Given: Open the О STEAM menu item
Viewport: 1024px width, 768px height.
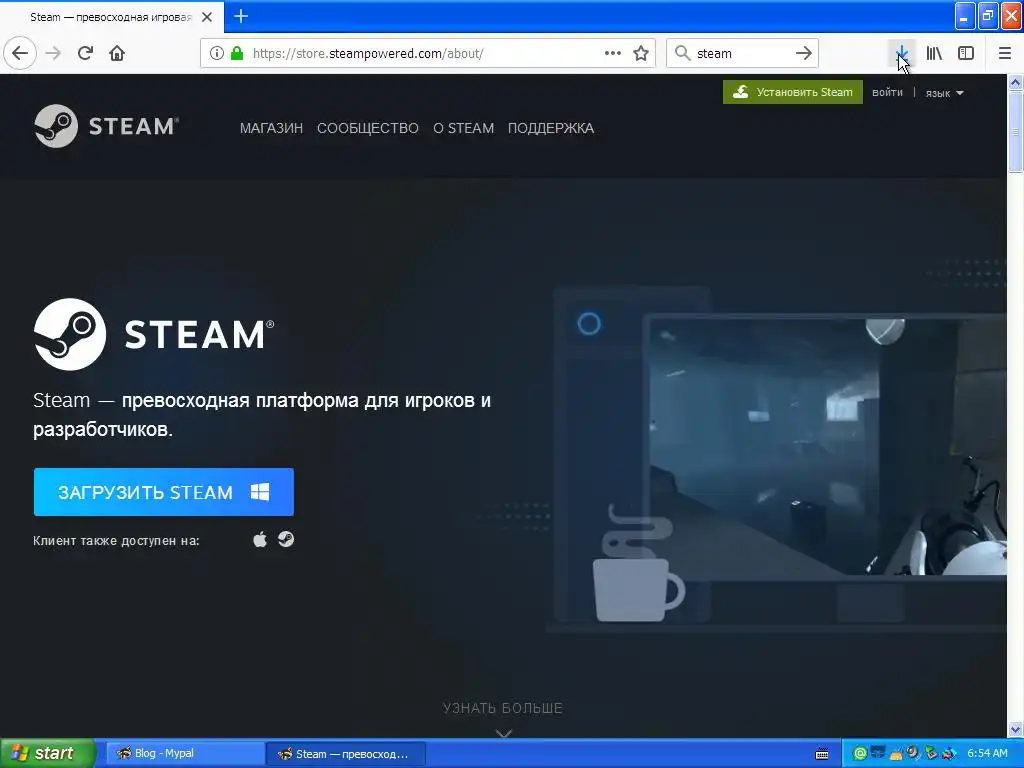Looking at the screenshot, I should tap(464, 128).
